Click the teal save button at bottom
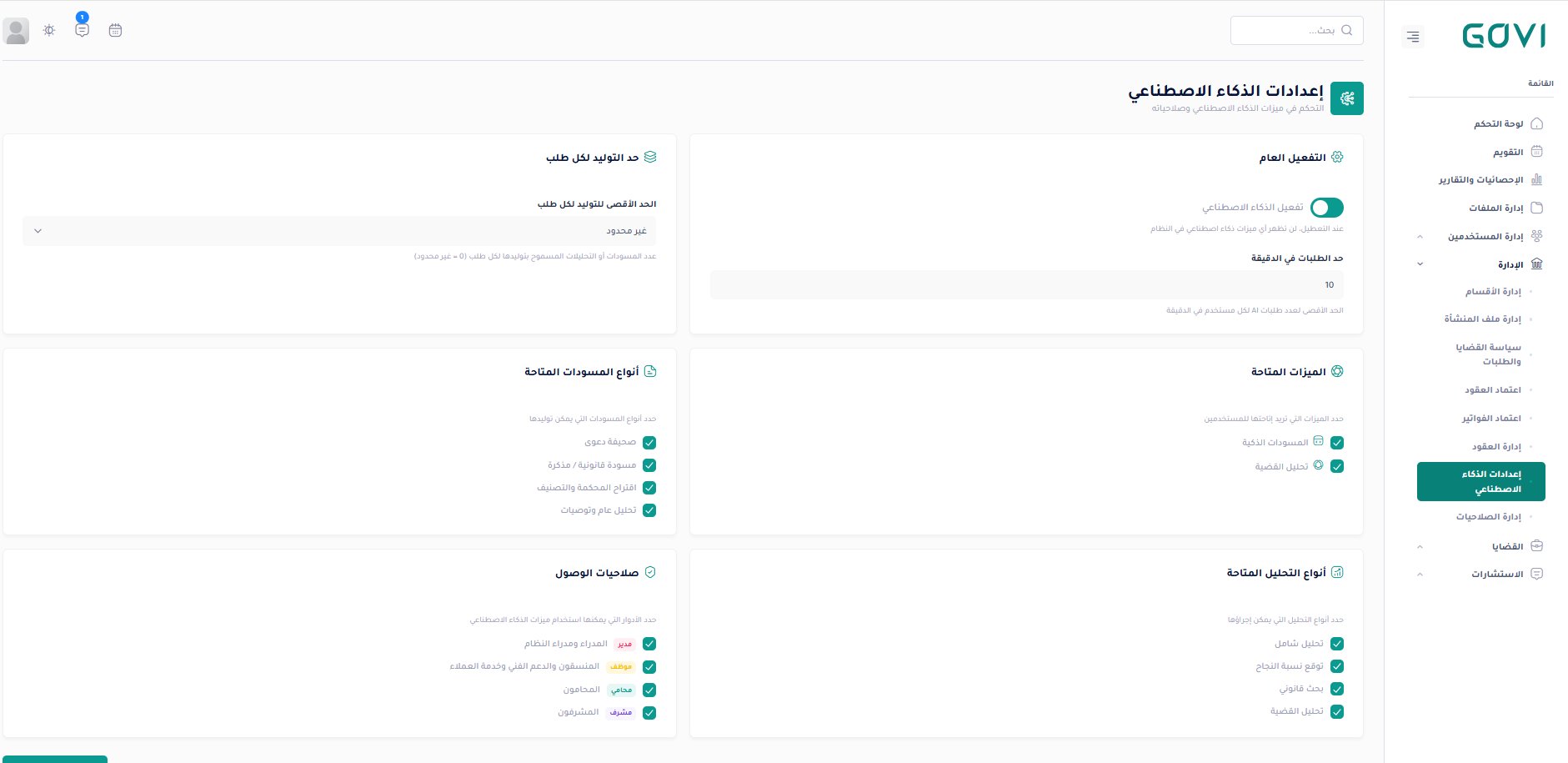The width and height of the screenshot is (1568, 763). coord(54,760)
